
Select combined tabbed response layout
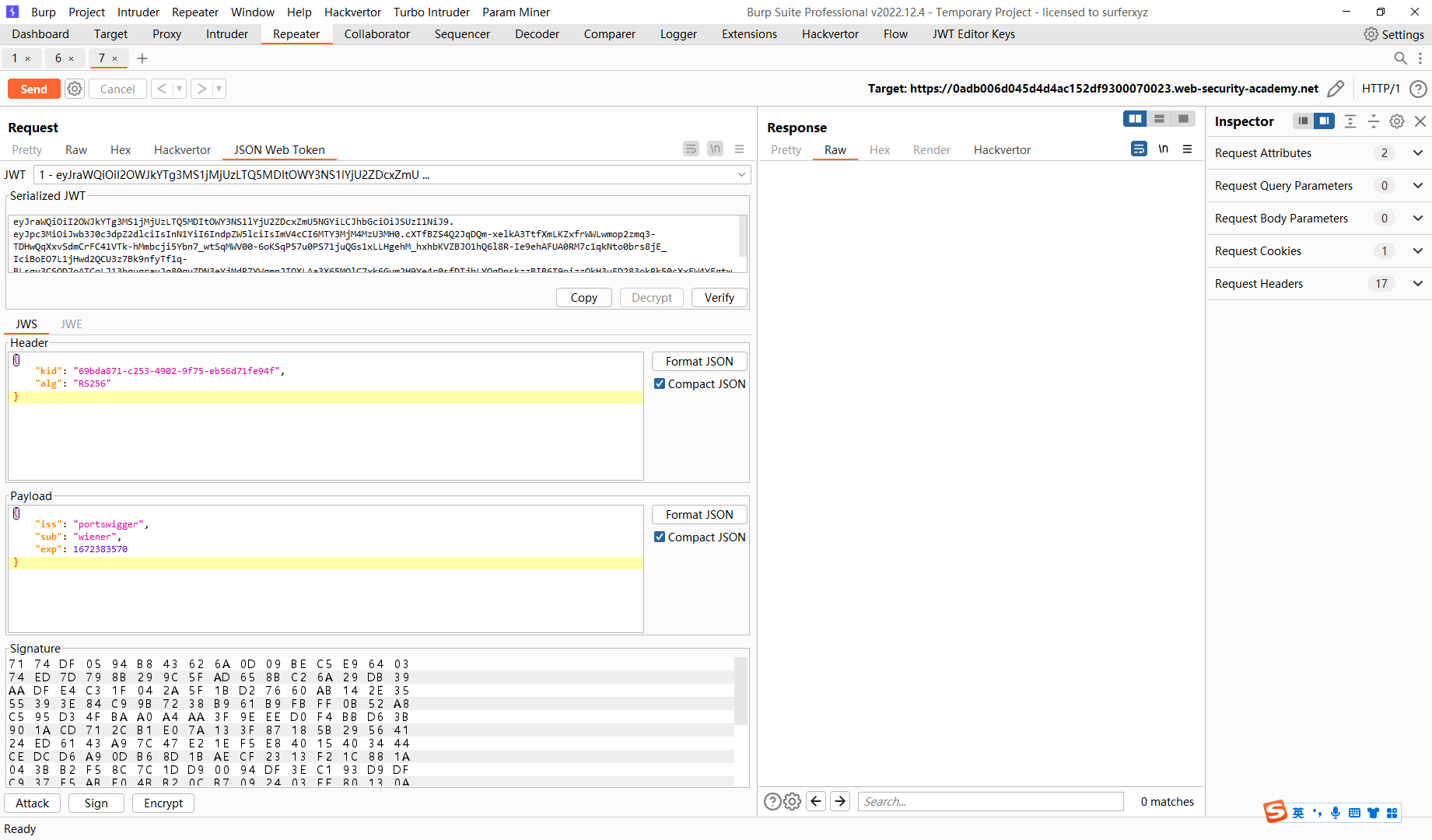[1183, 118]
